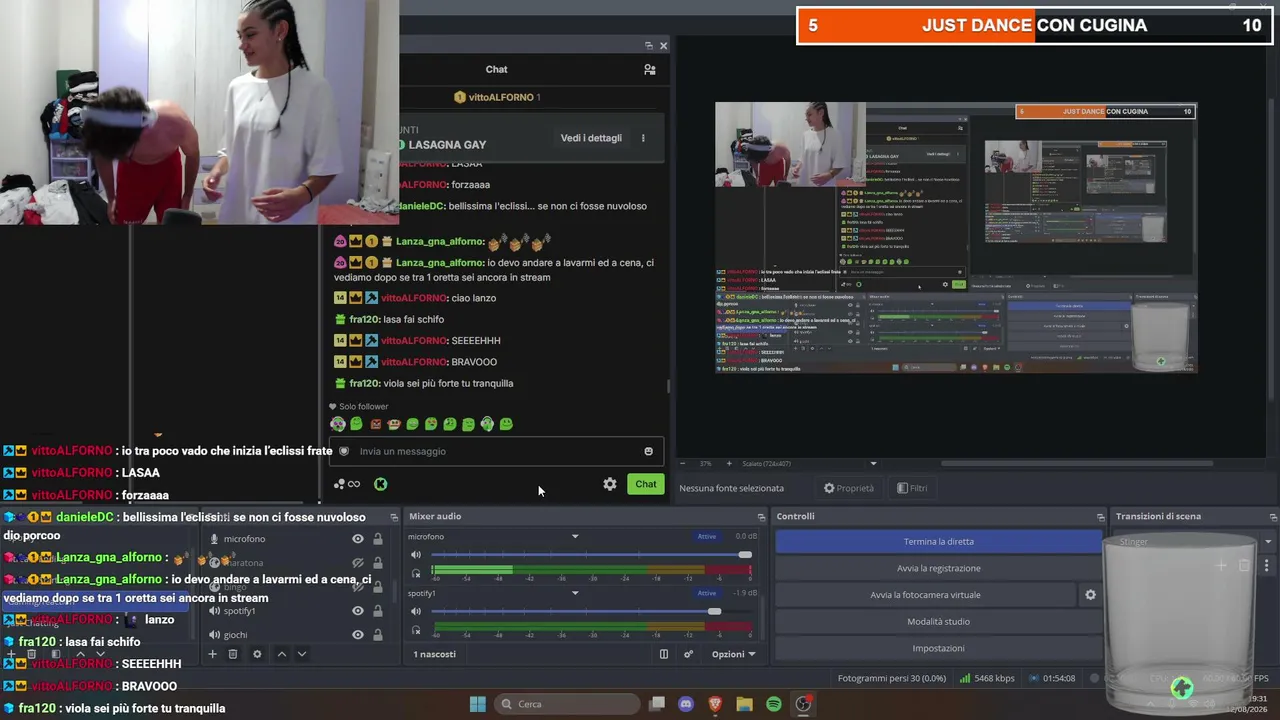Enable Modalità studio

[938, 622]
